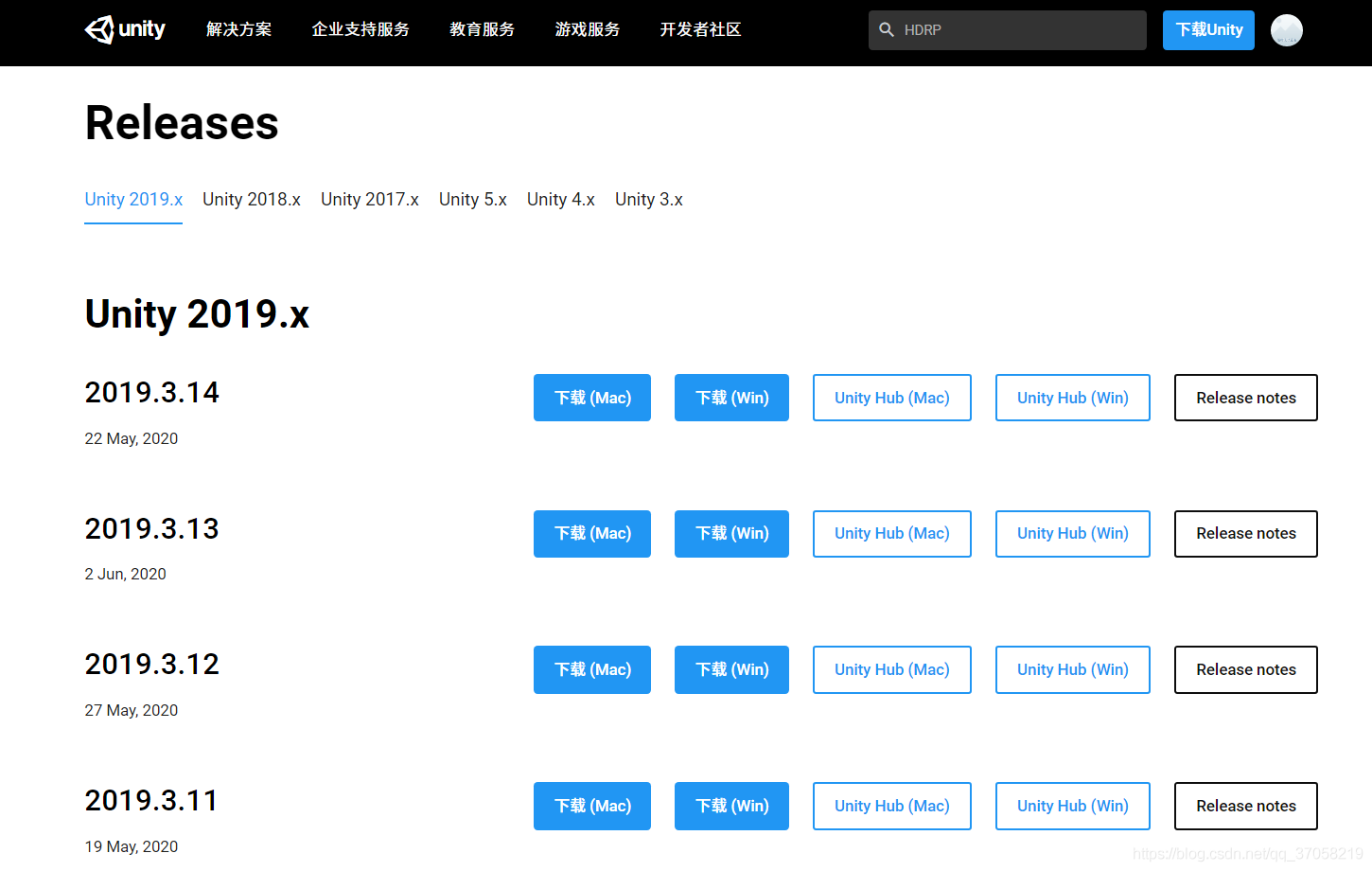Open the 开发者社区 menu
This screenshot has width=1372, height=871.
coord(701,29)
